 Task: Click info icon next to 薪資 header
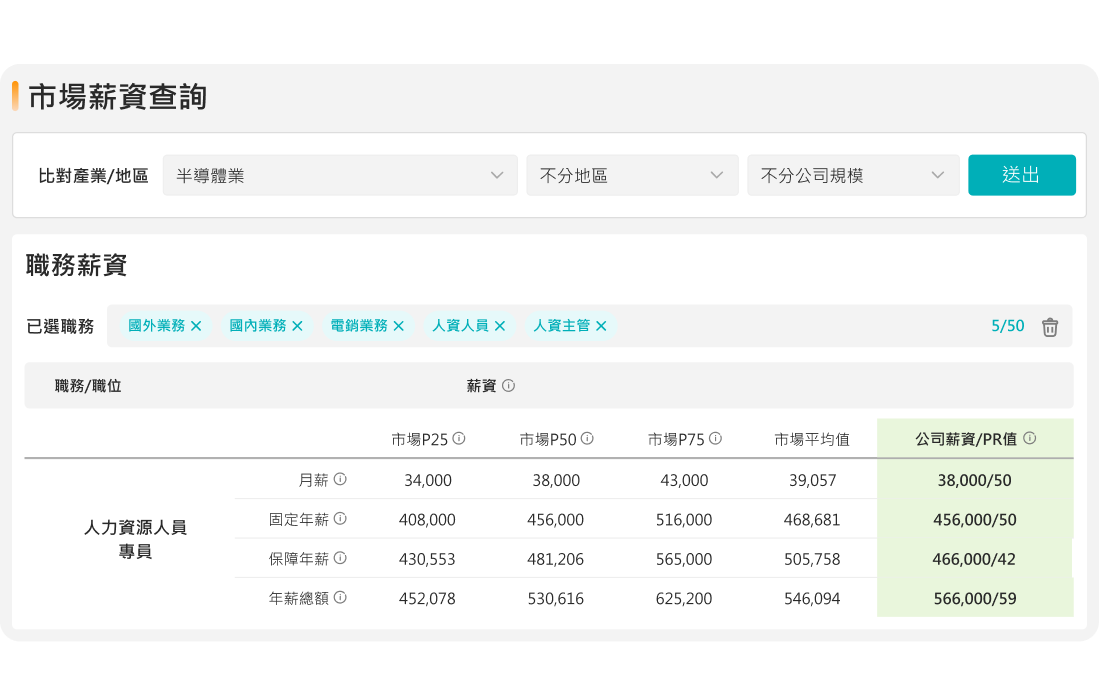(x=508, y=386)
